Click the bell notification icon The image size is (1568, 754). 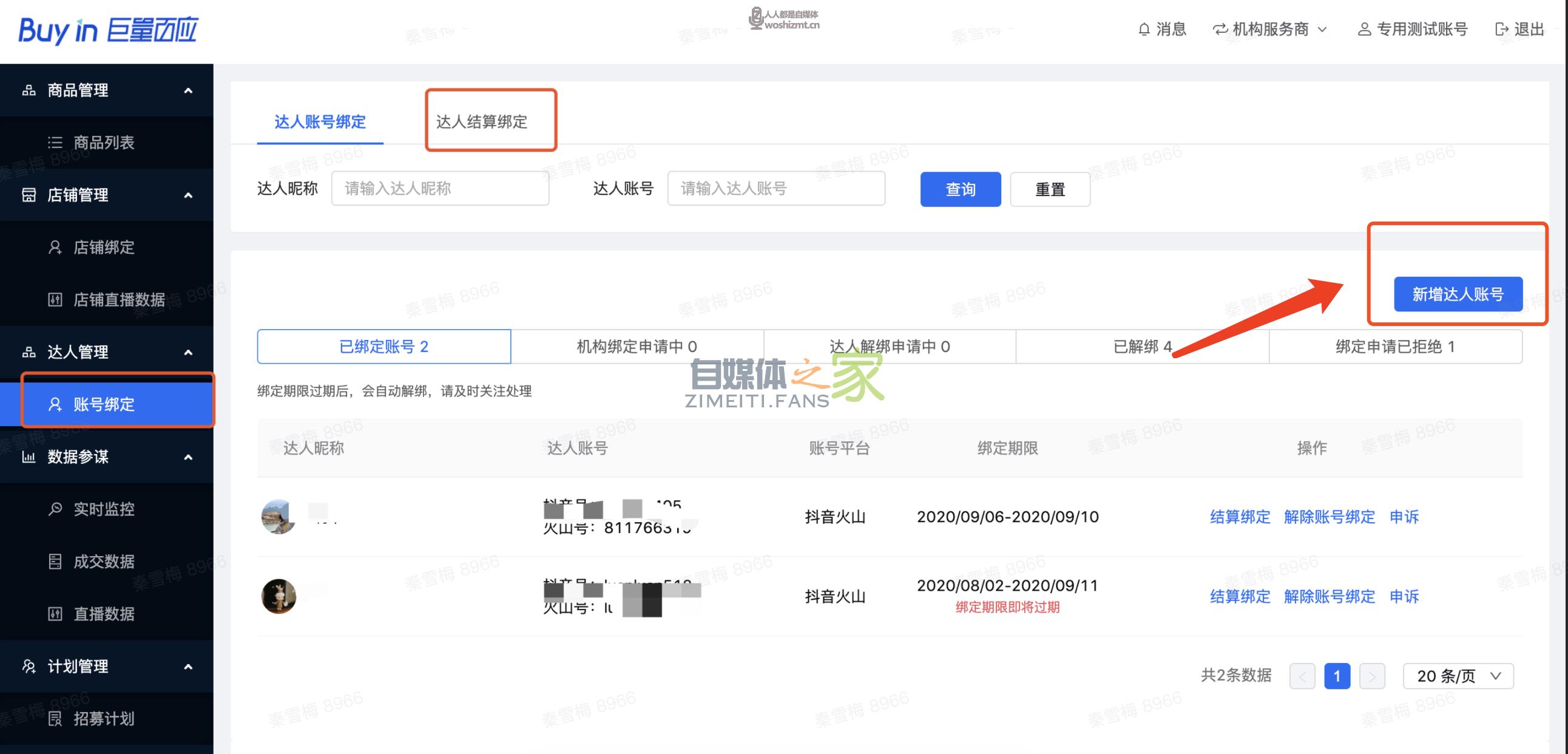click(x=1144, y=29)
